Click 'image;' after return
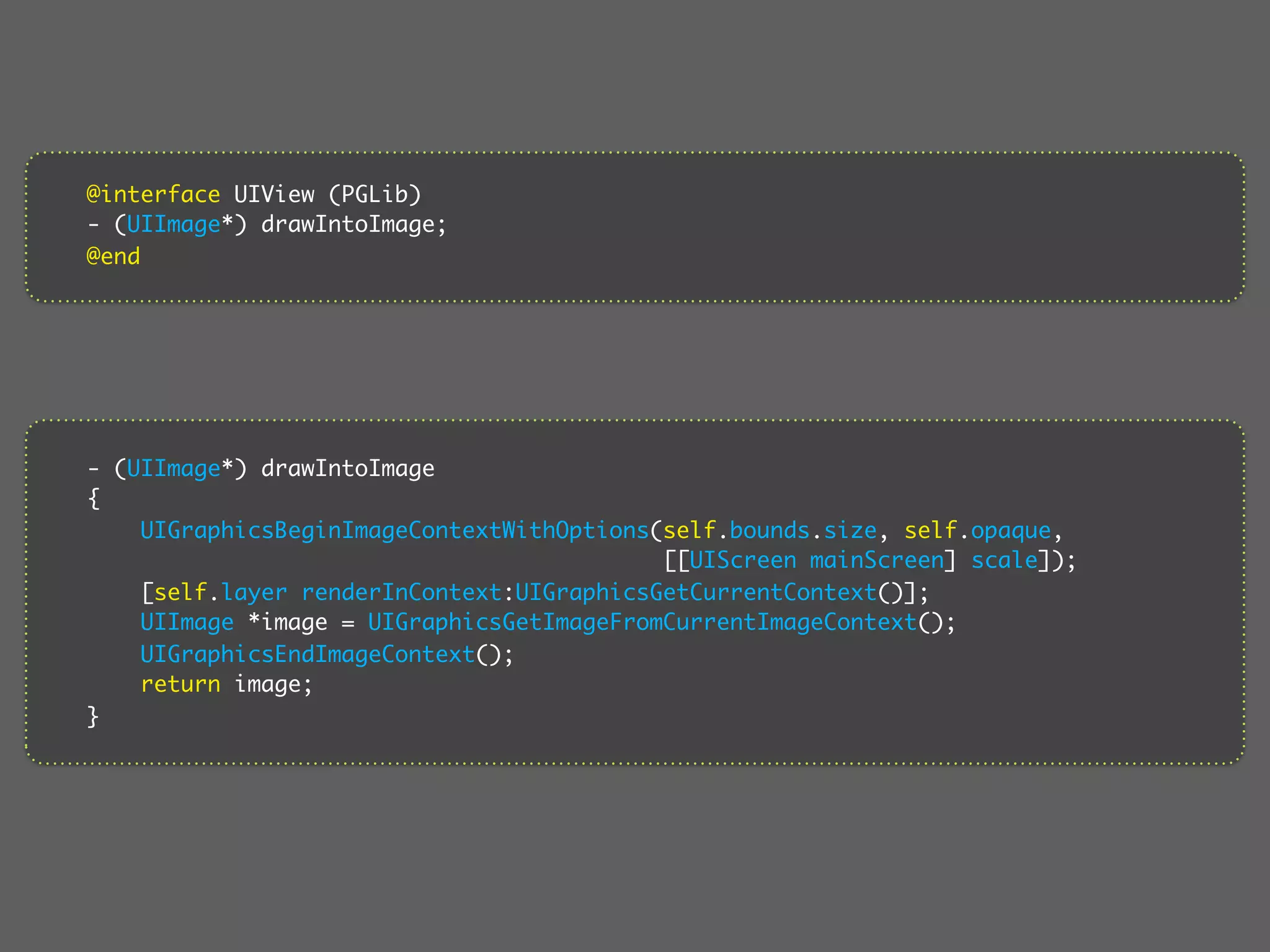Image resolution: width=1270 pixels, height=952 pixels. point(273,685)
